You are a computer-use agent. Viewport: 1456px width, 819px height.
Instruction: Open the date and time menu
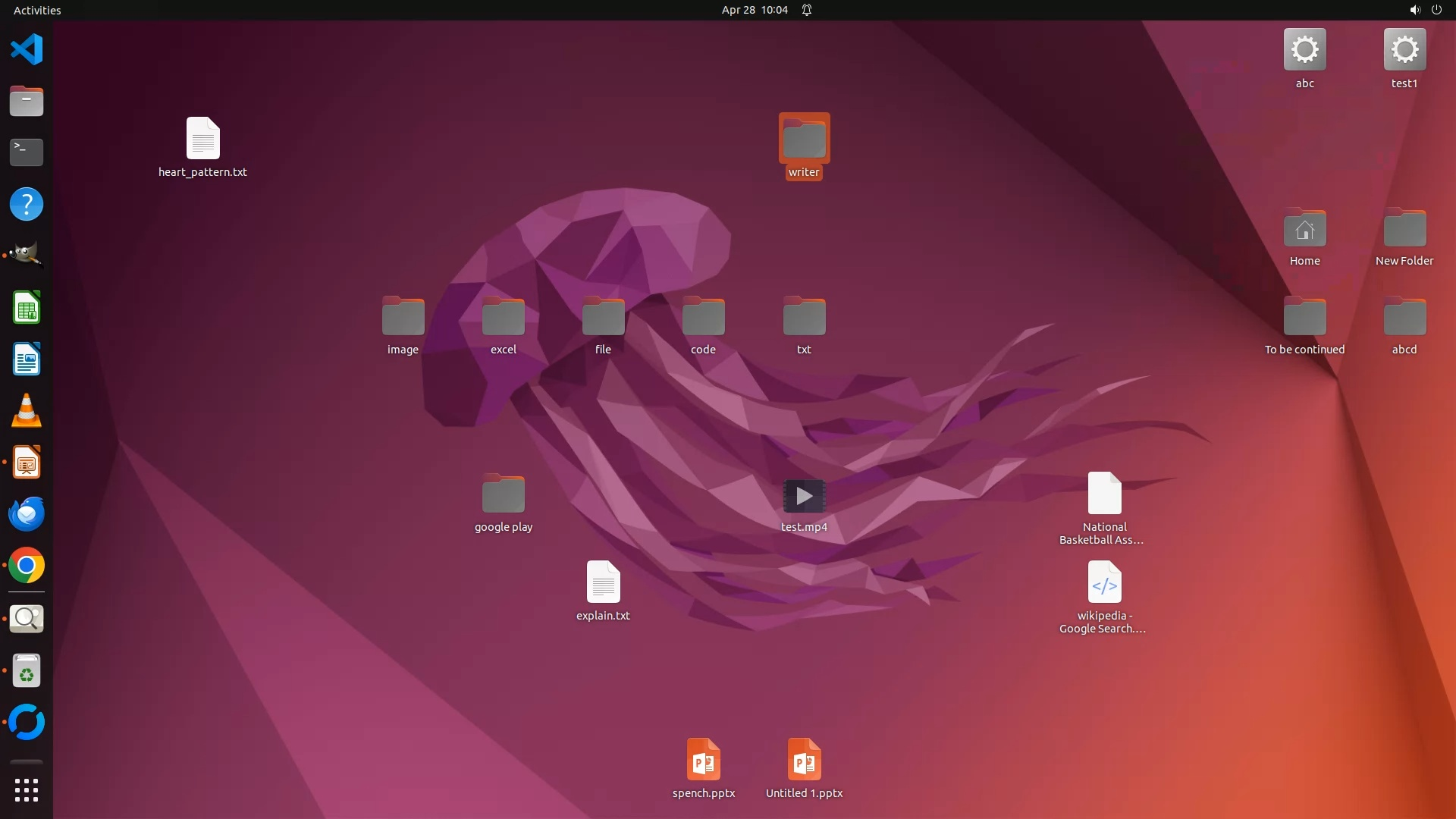point(754,10)
